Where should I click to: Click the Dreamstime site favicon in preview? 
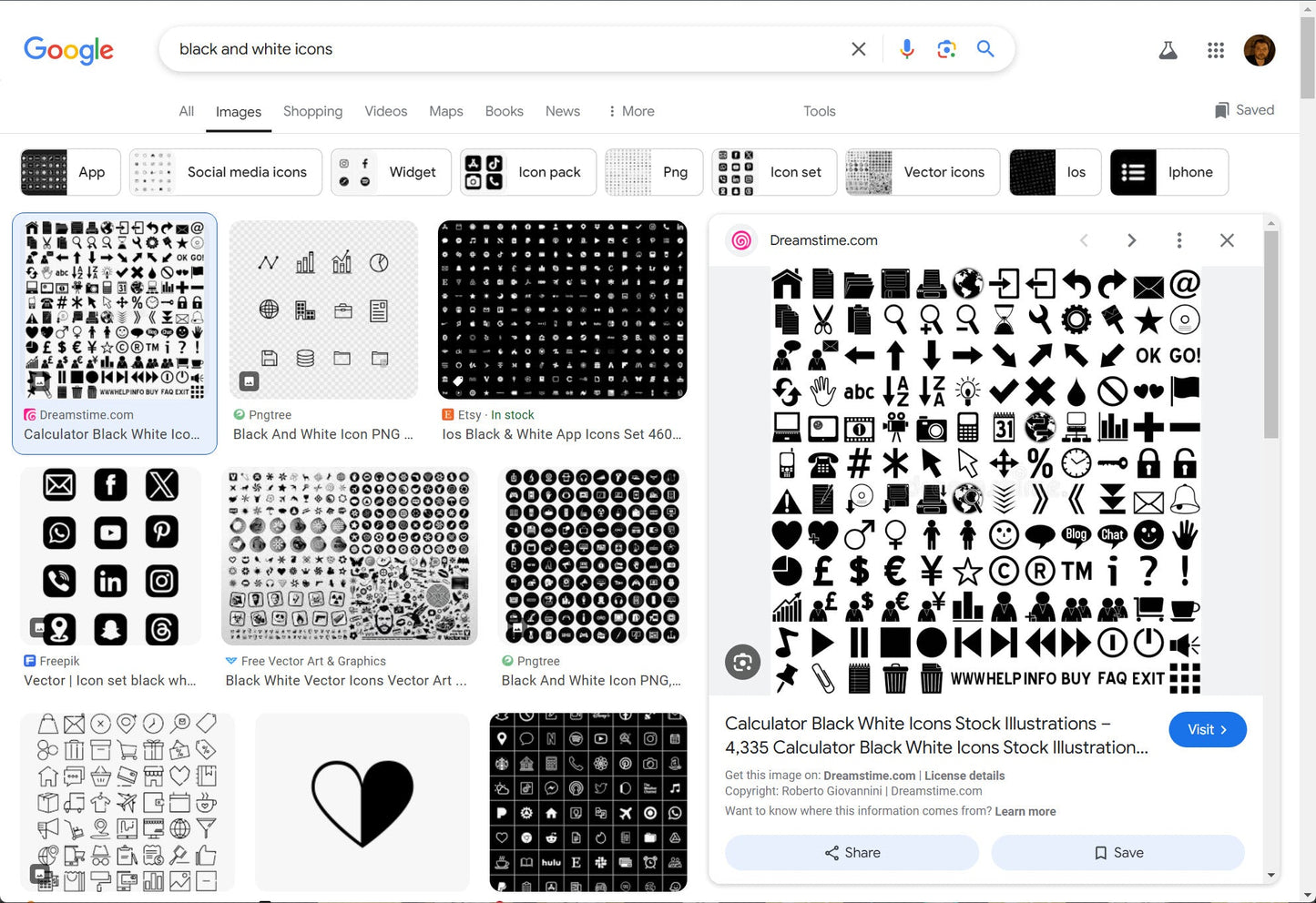741,240
